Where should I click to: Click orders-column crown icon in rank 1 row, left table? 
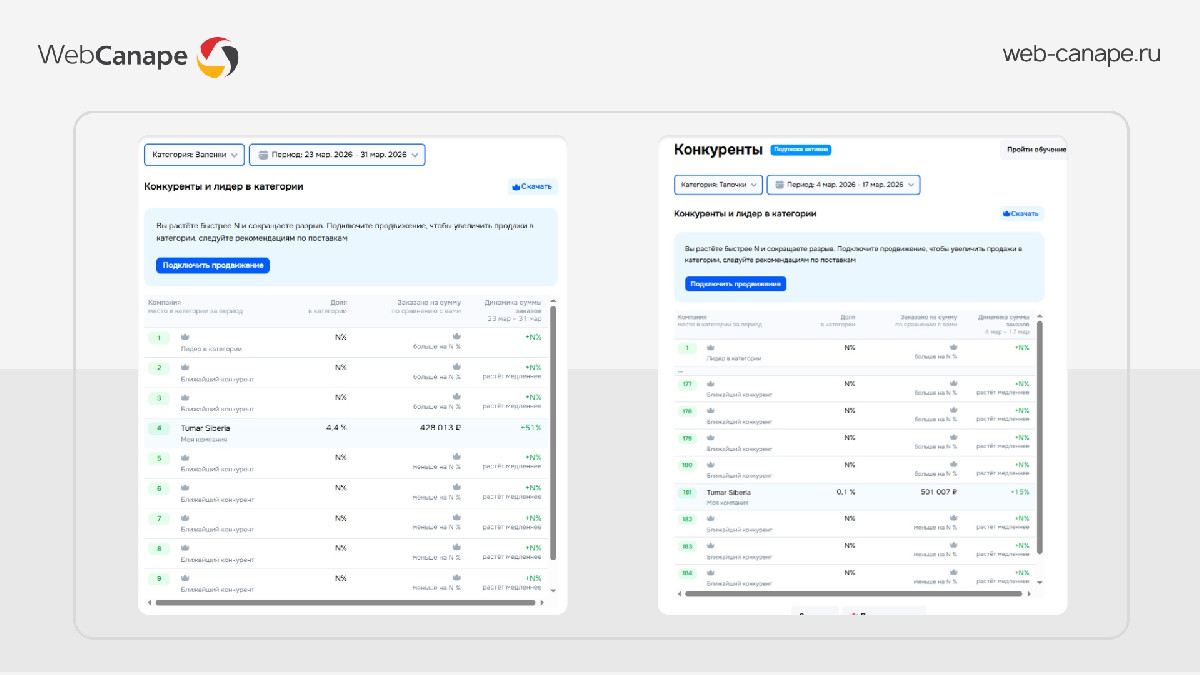pyautogui.click(x=456, y=337)
